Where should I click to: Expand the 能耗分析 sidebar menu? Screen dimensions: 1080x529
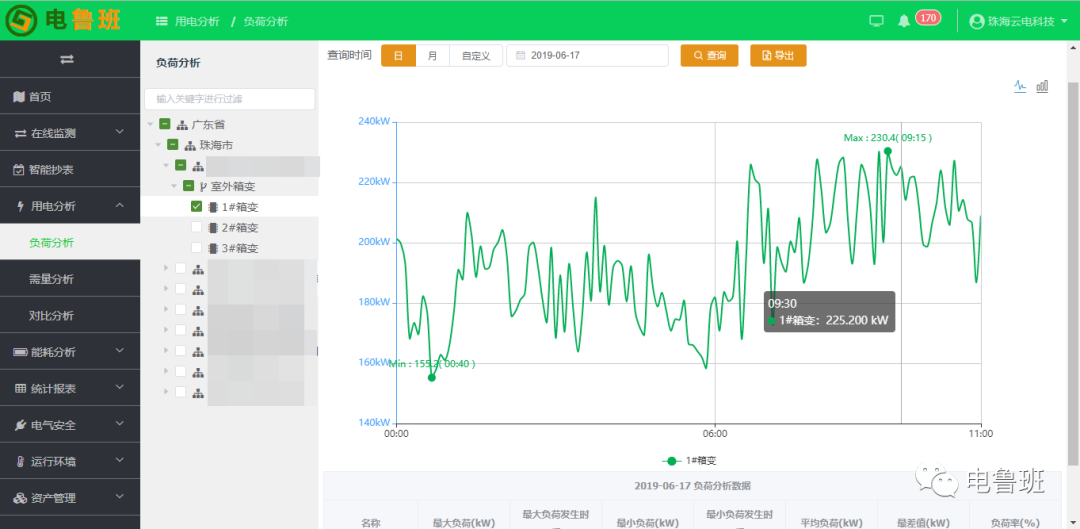tap(69, 352)
